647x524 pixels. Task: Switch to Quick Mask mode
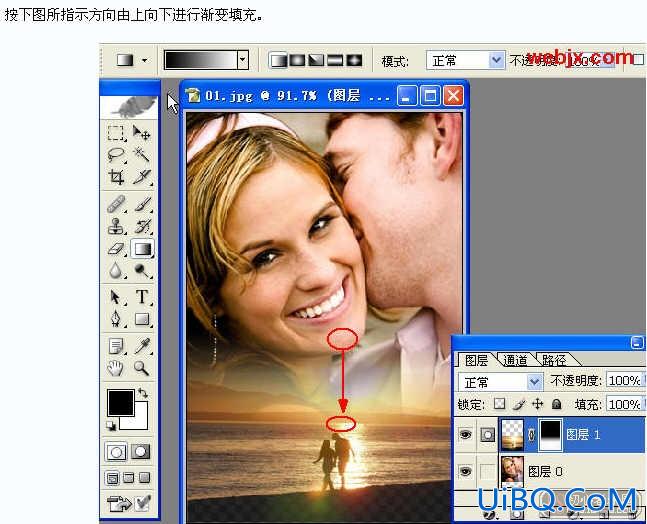[140, 452]
